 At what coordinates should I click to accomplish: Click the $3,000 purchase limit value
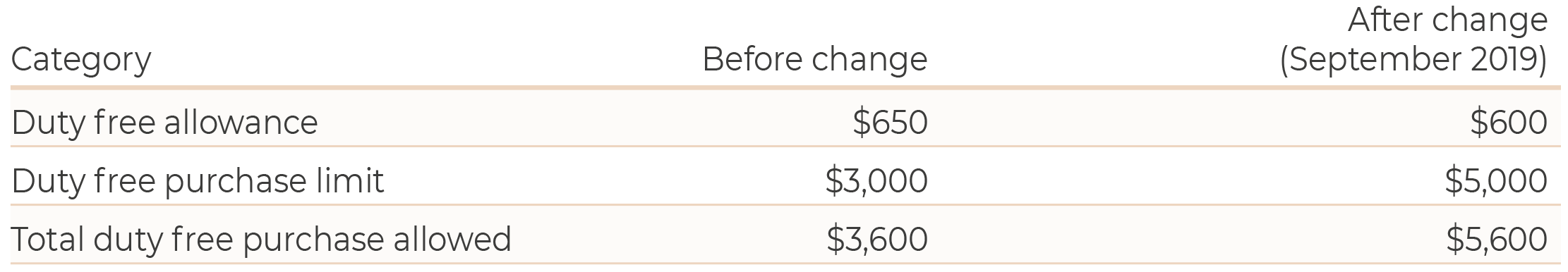(x=877, y=182)
